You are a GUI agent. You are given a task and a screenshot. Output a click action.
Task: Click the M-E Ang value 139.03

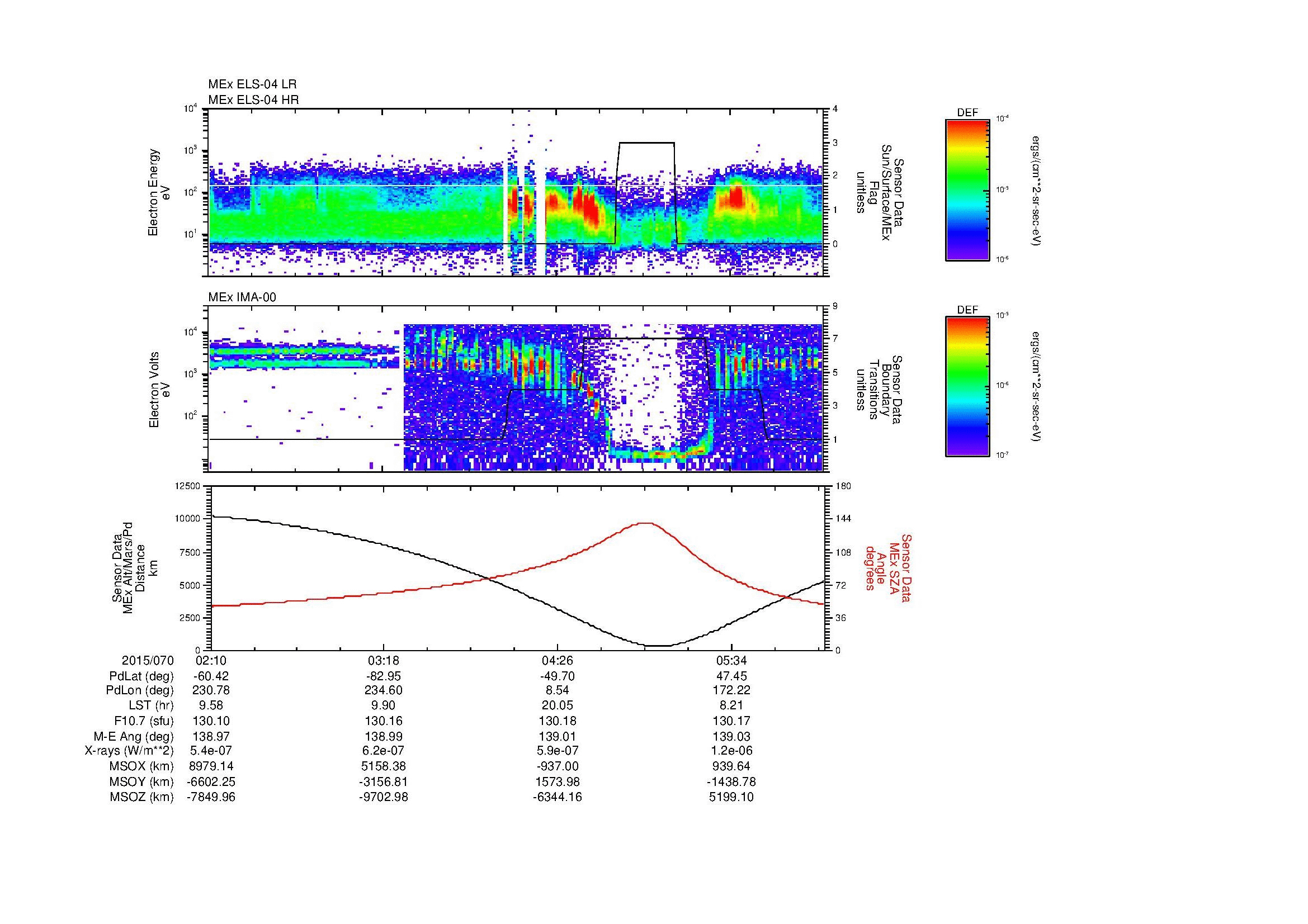731,736
